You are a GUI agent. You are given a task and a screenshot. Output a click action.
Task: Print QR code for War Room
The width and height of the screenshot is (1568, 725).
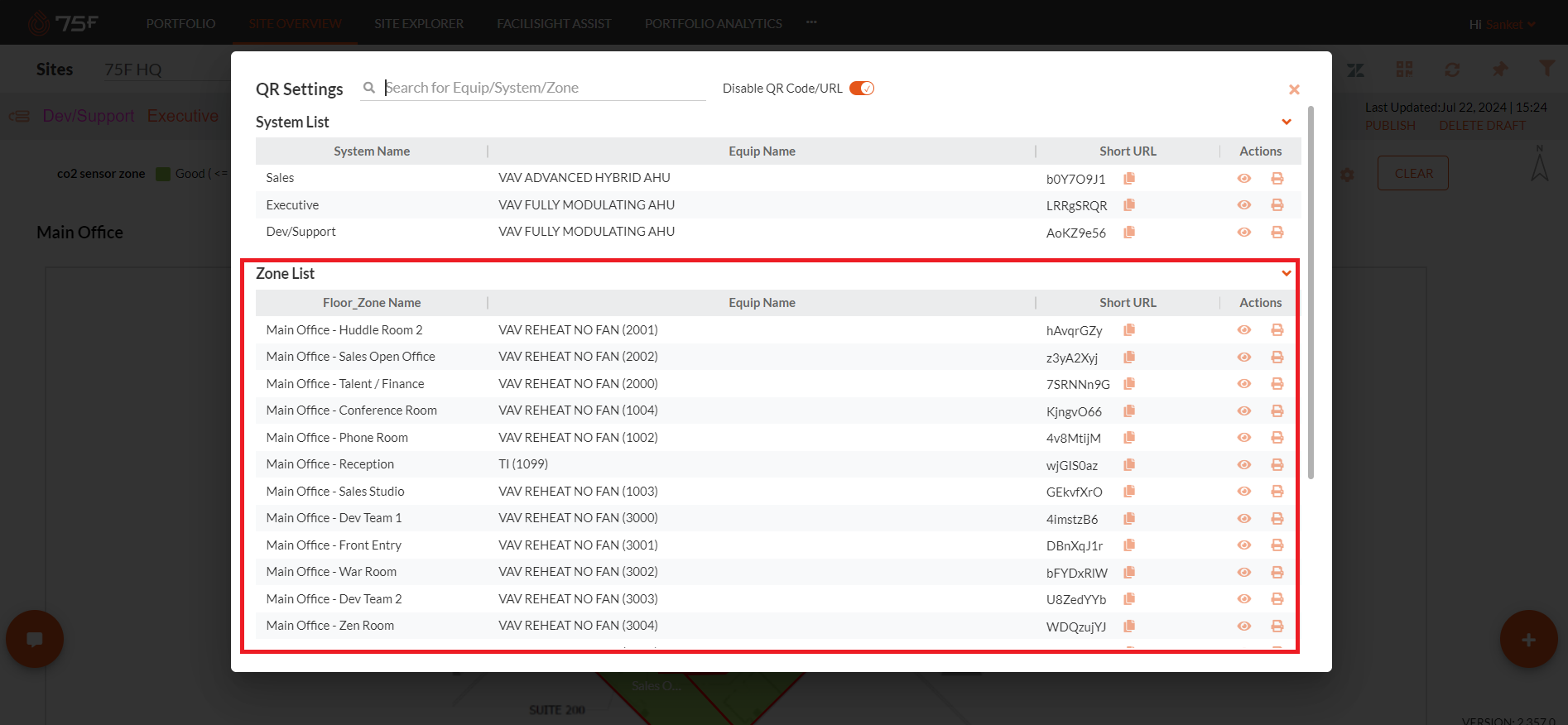(x=1277, y=572)
